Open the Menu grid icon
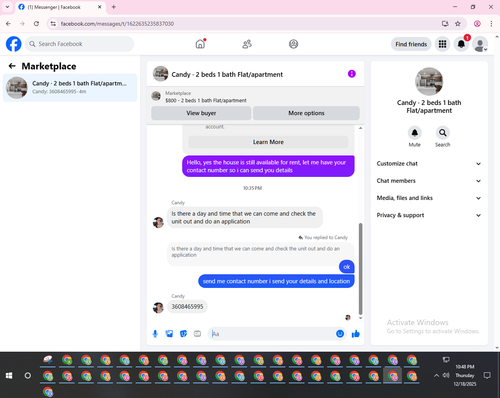Viewport: 500px width, 398px height. pos(442,44)
